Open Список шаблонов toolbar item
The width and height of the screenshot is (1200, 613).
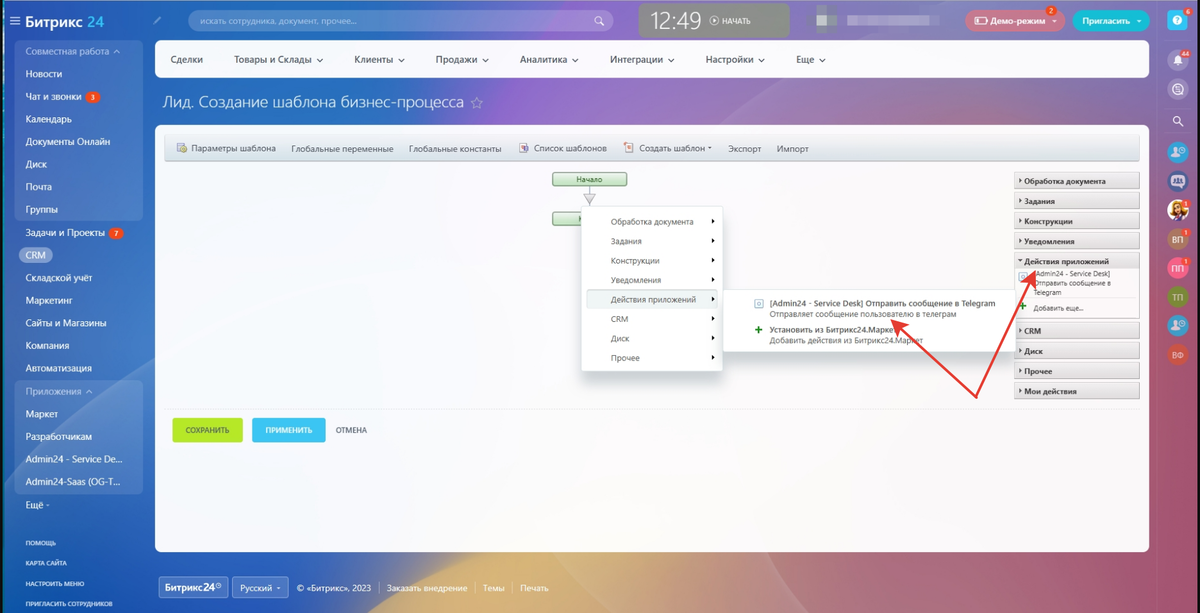[563, 148]
